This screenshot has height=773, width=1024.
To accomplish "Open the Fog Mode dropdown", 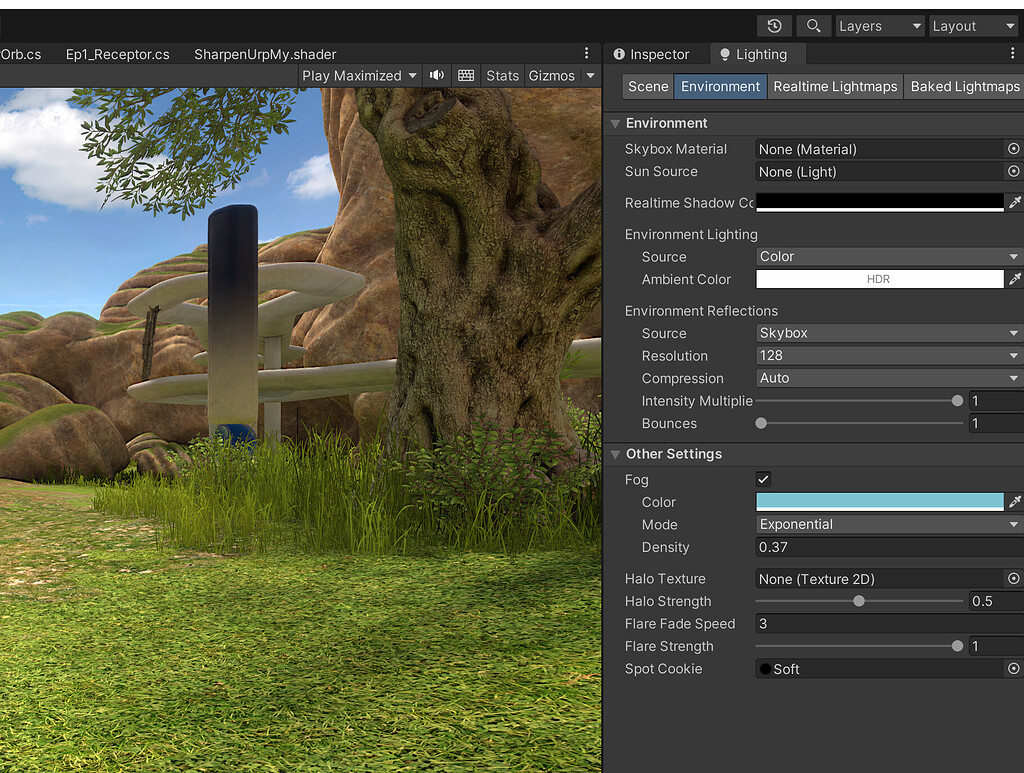I will pyautogui.click(x=887, y=524).
